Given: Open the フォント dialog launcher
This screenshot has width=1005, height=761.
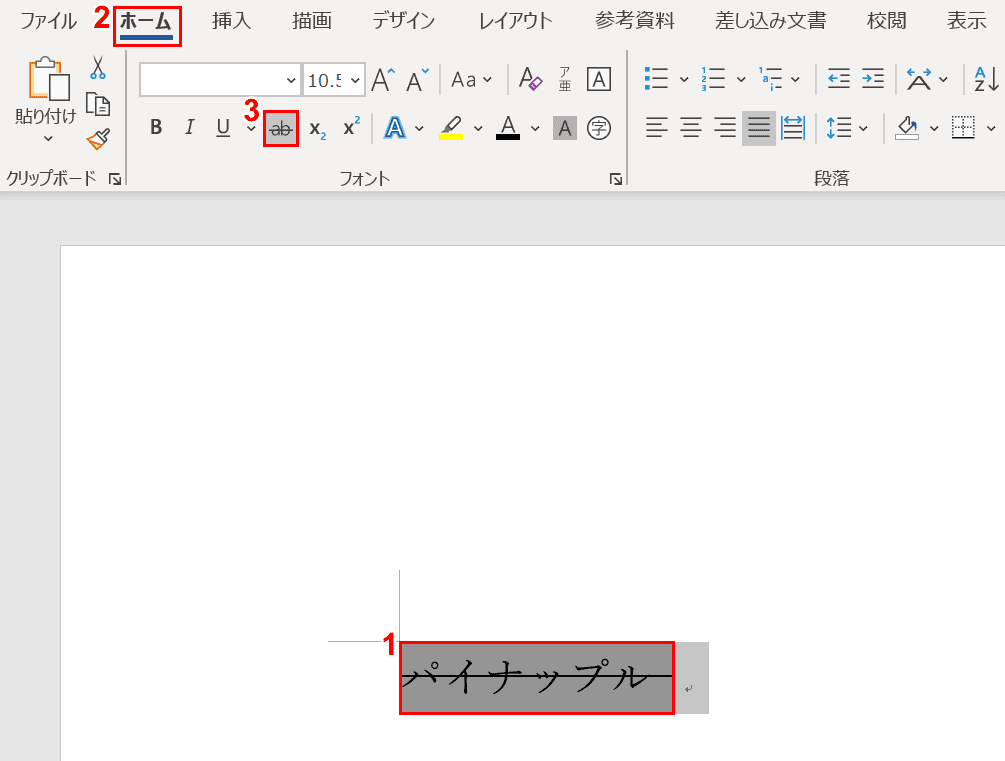Looking at the screenshot, I should coord(616,180).
